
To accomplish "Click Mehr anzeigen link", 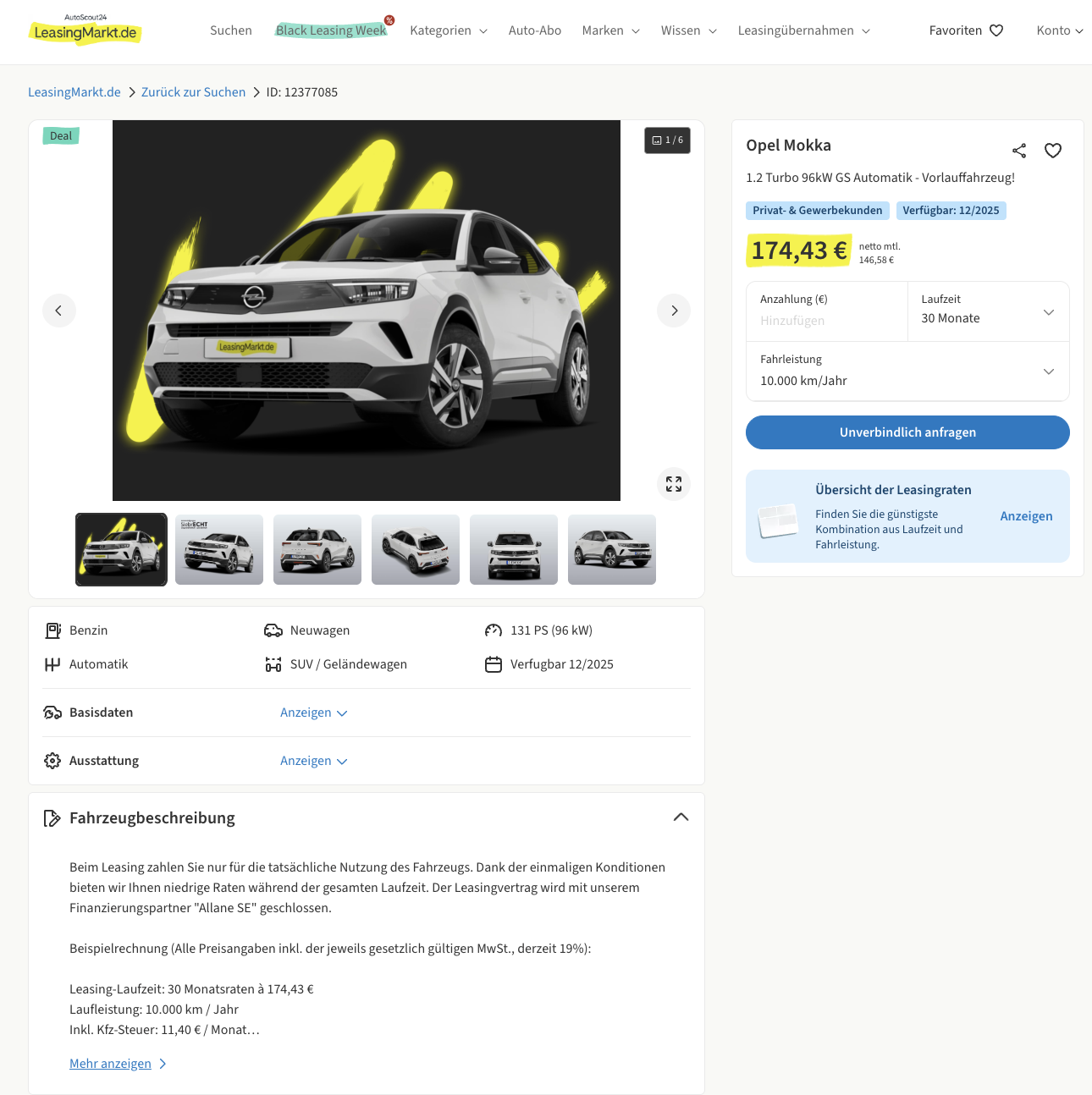I will 111,1064.
